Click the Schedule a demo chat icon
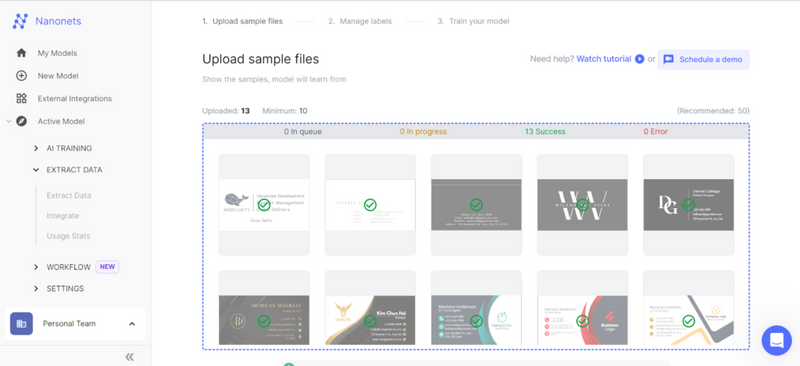The width and height of the screenshot is (800, 366). (x=668, y=59)
